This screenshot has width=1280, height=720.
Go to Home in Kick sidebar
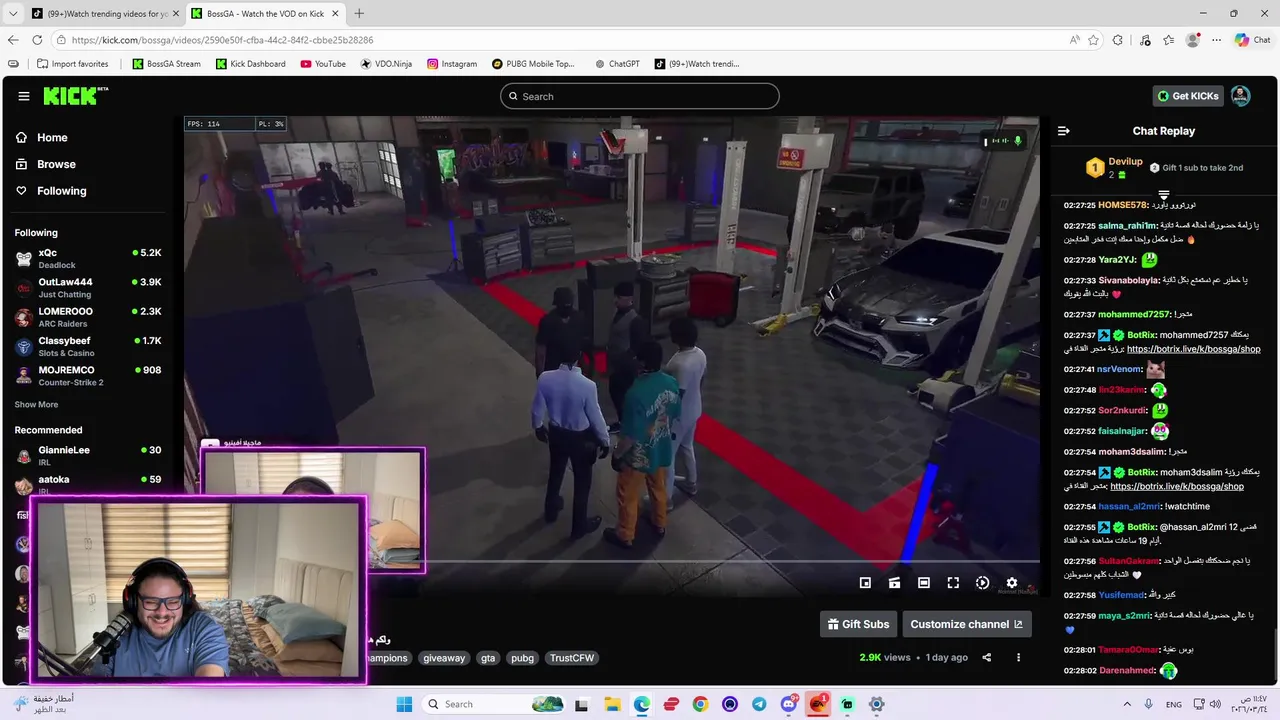(x=52, y=137)
